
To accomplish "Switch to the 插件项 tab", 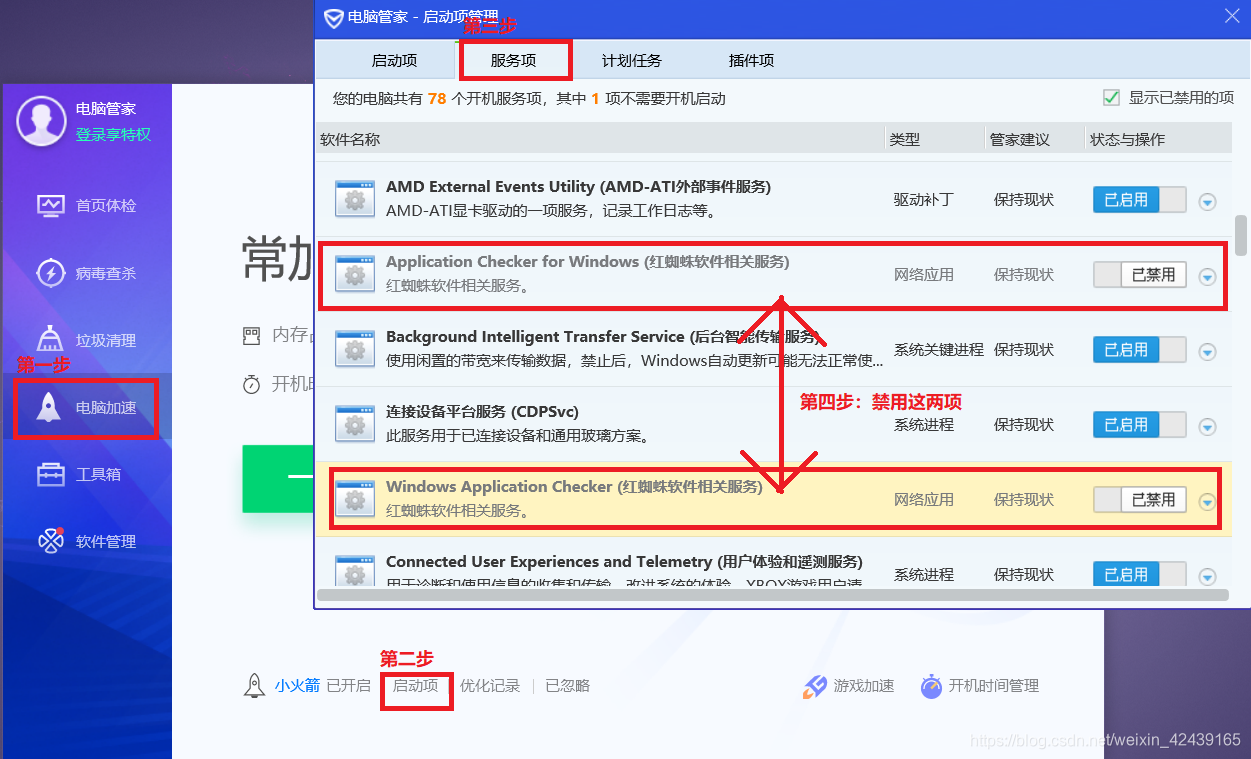I will 751,60.
